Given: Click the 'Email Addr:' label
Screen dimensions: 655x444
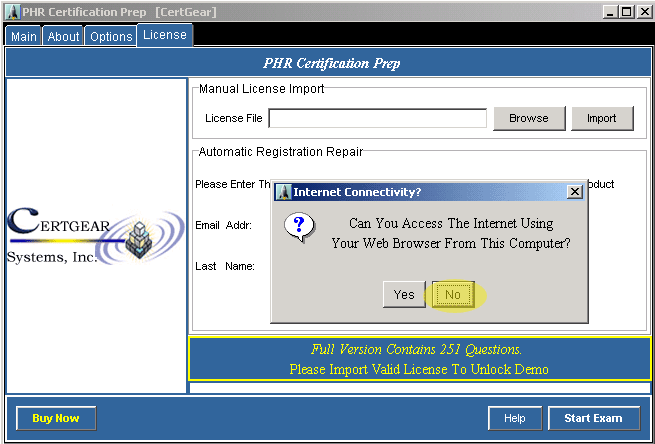Looking at the screenshot, I should click(223, 226).
